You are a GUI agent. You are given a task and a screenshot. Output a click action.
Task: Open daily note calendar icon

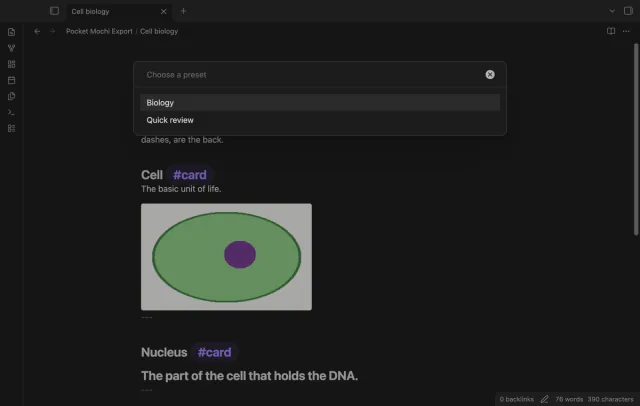[11, 80]
